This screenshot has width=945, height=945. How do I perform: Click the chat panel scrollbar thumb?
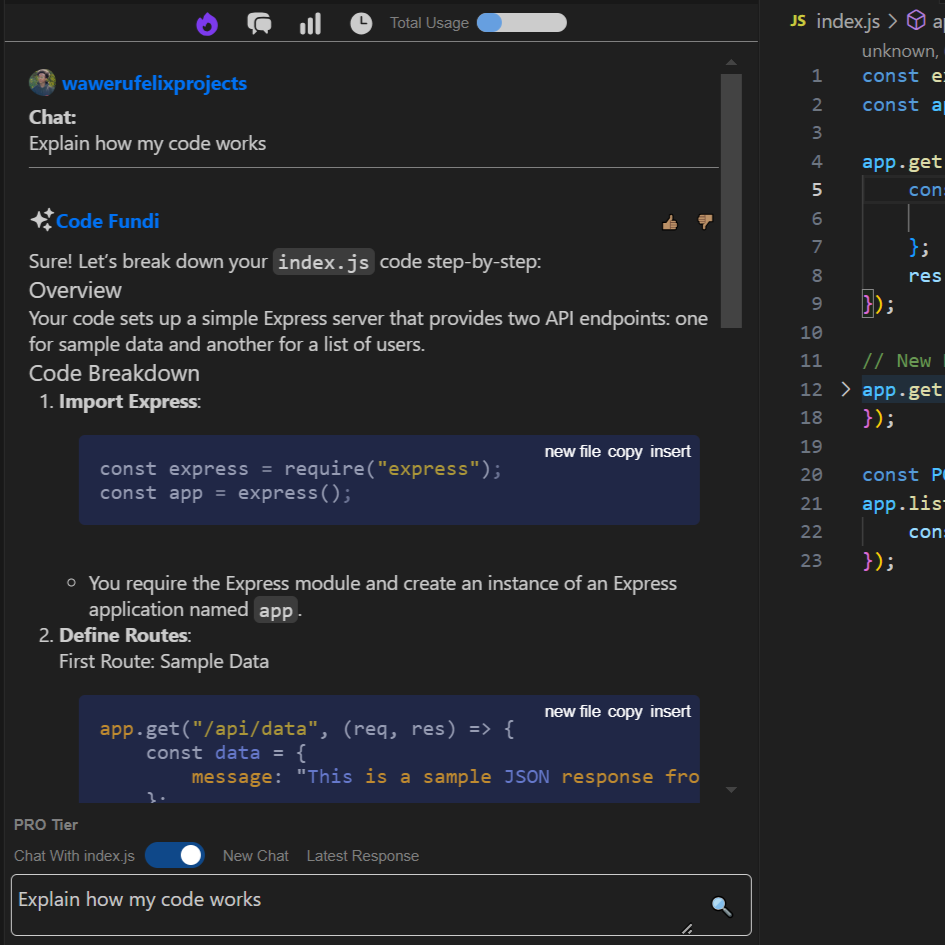click(x=731, y=201)
